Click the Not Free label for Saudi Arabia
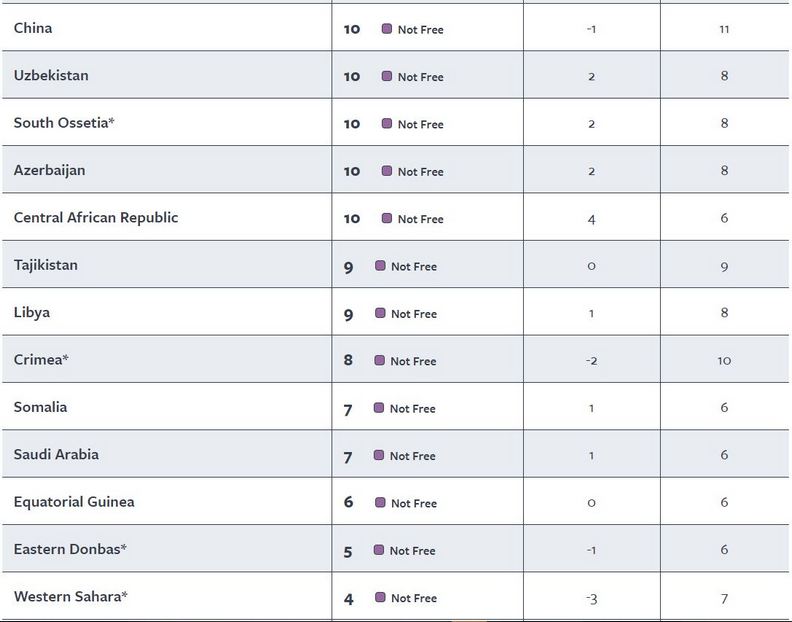This screenshot has height=622, width=792. (x=413, y=456)
